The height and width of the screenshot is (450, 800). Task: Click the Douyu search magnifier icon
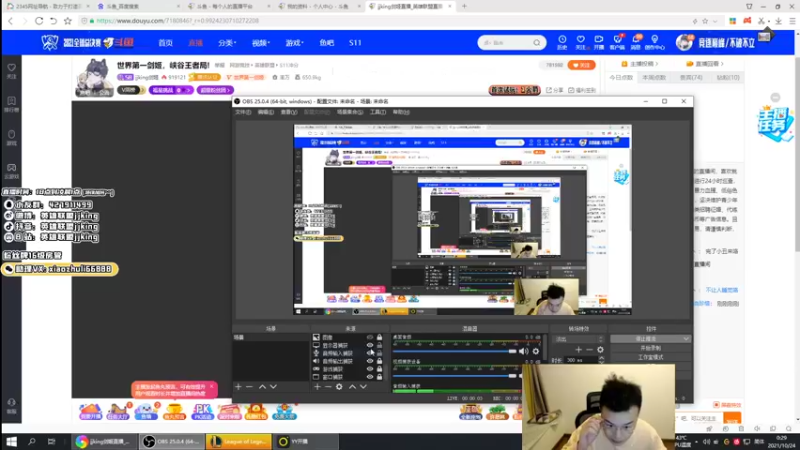click(x=537, y=43)
